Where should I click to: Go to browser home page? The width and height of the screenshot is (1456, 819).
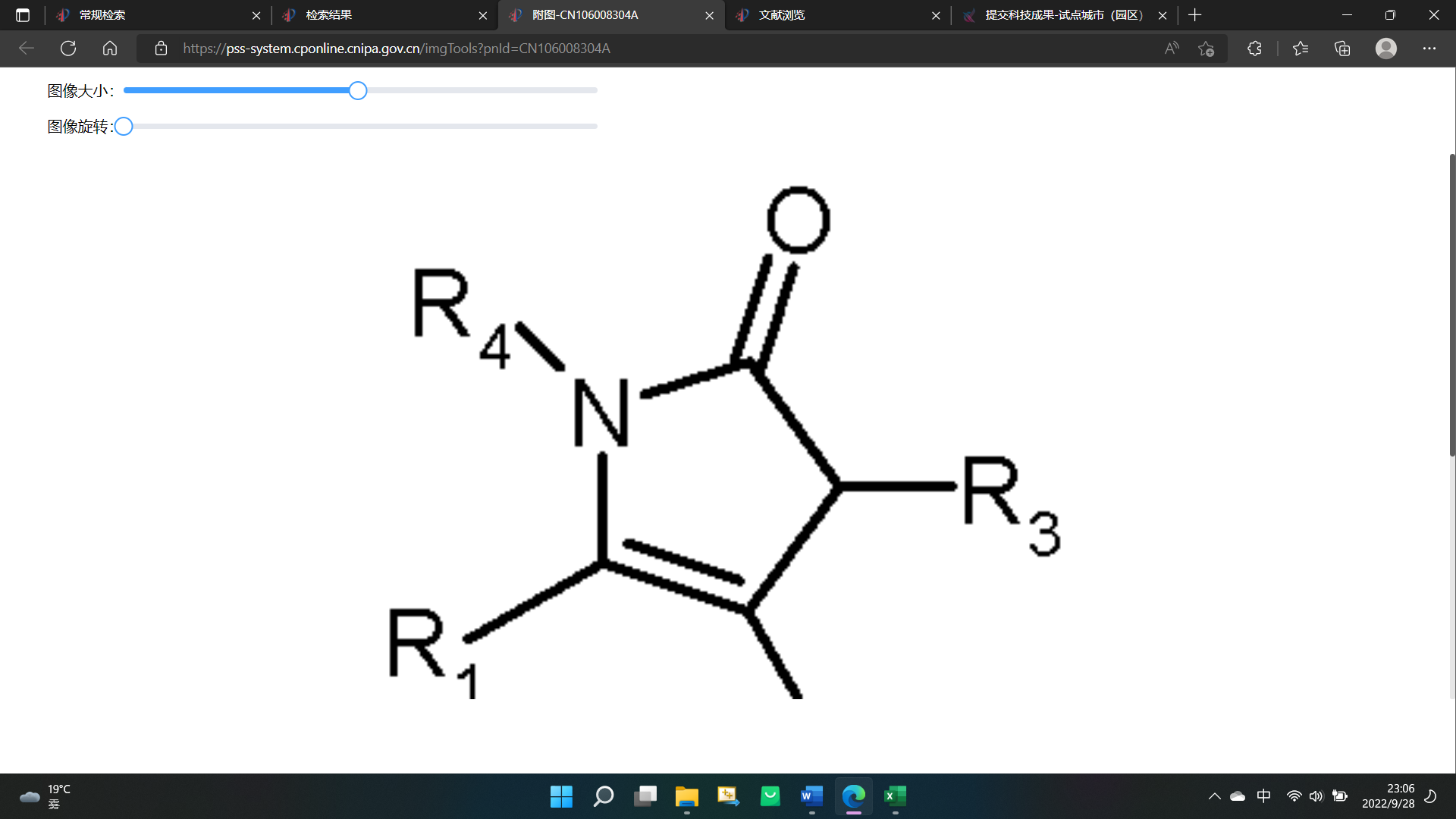[110, 49]
